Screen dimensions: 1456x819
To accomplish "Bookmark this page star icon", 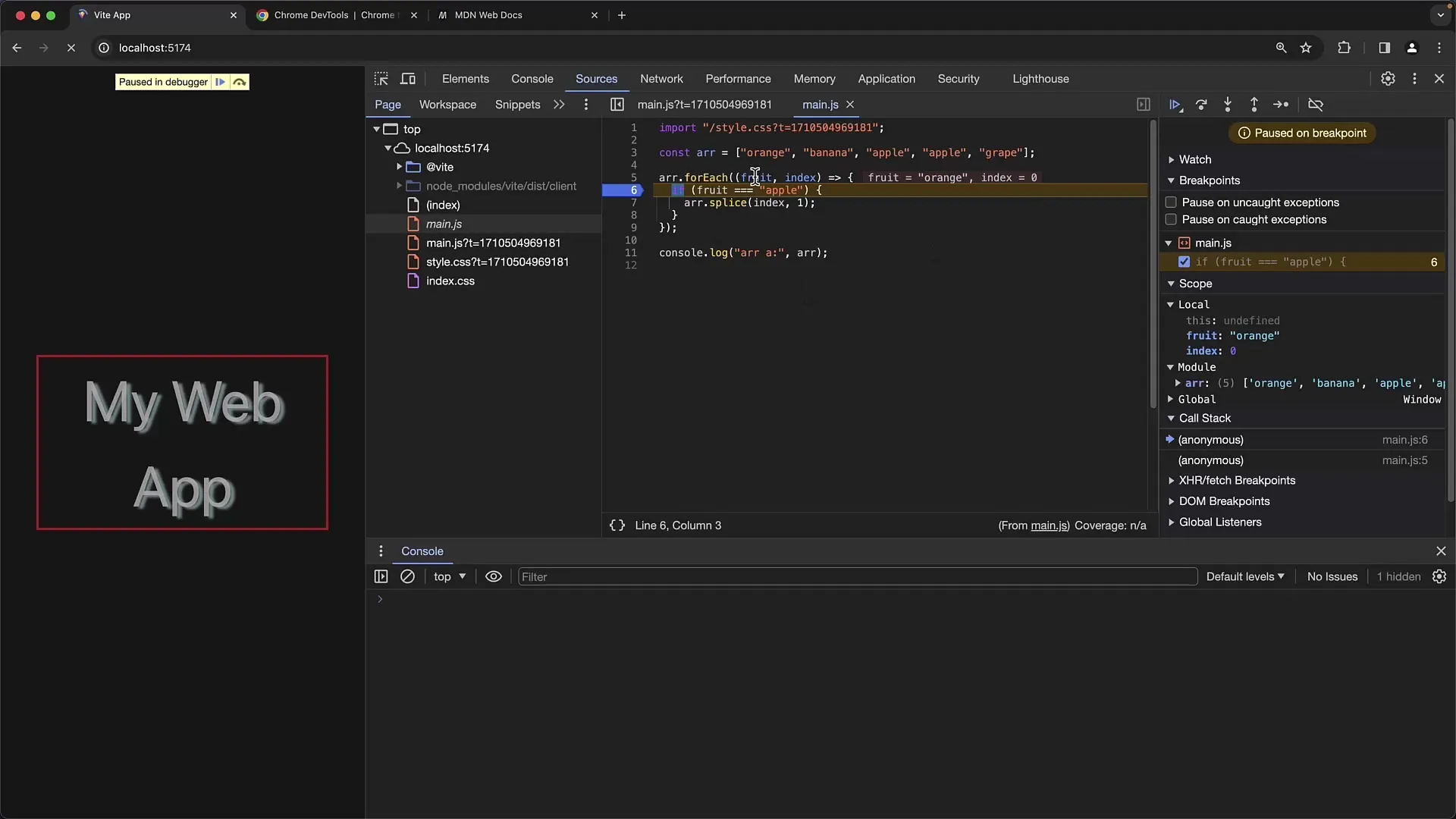I will click(x=1306, y=48).
